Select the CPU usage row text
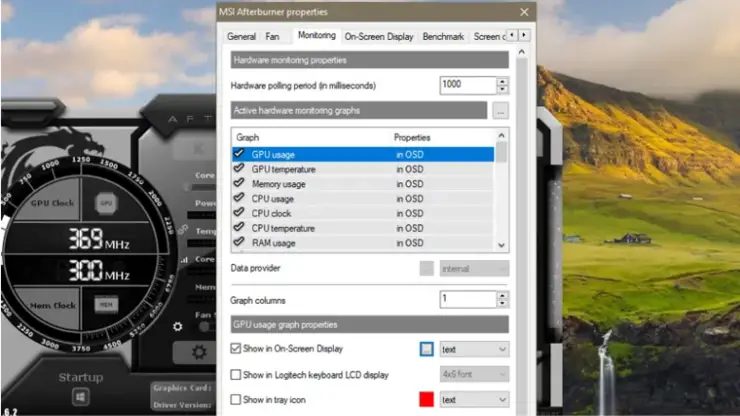 (x=272, y=199)
